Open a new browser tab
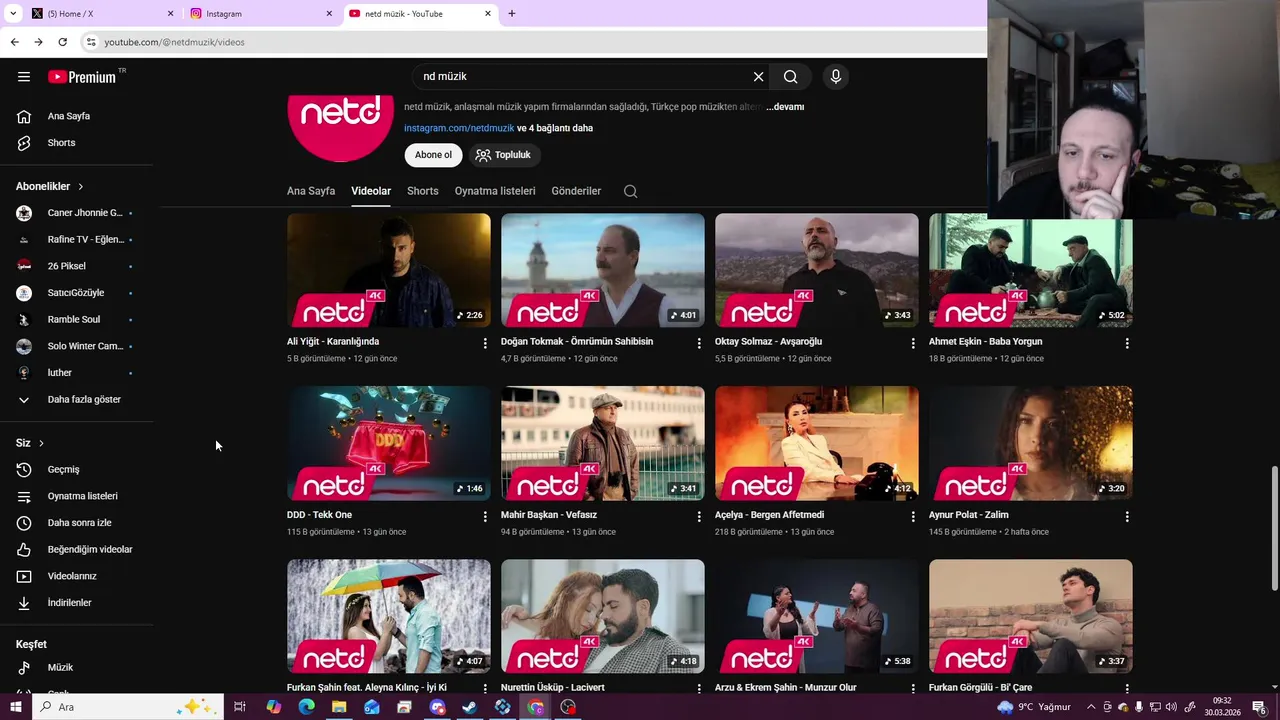The width and height of the screenshot is (1280, 720). point(512,14)
